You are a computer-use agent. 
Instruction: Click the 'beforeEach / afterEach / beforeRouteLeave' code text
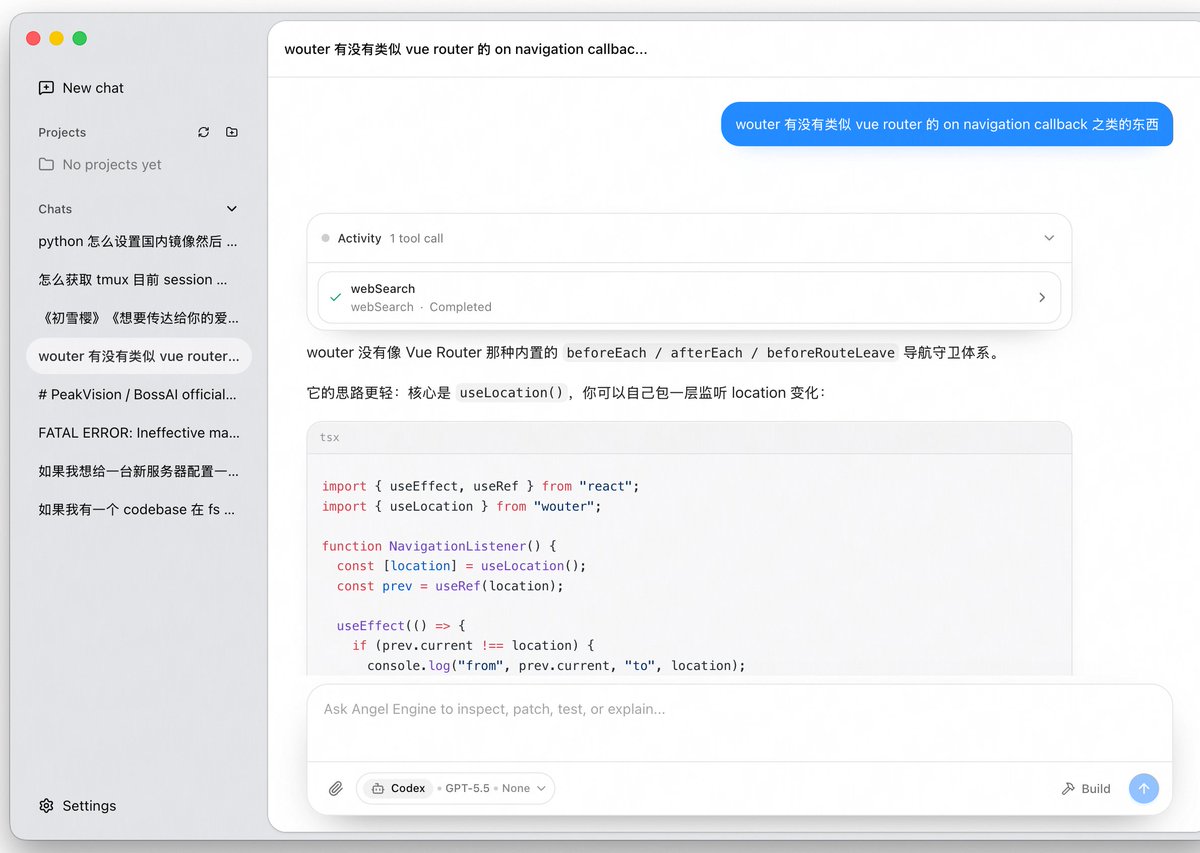point(730,353)
